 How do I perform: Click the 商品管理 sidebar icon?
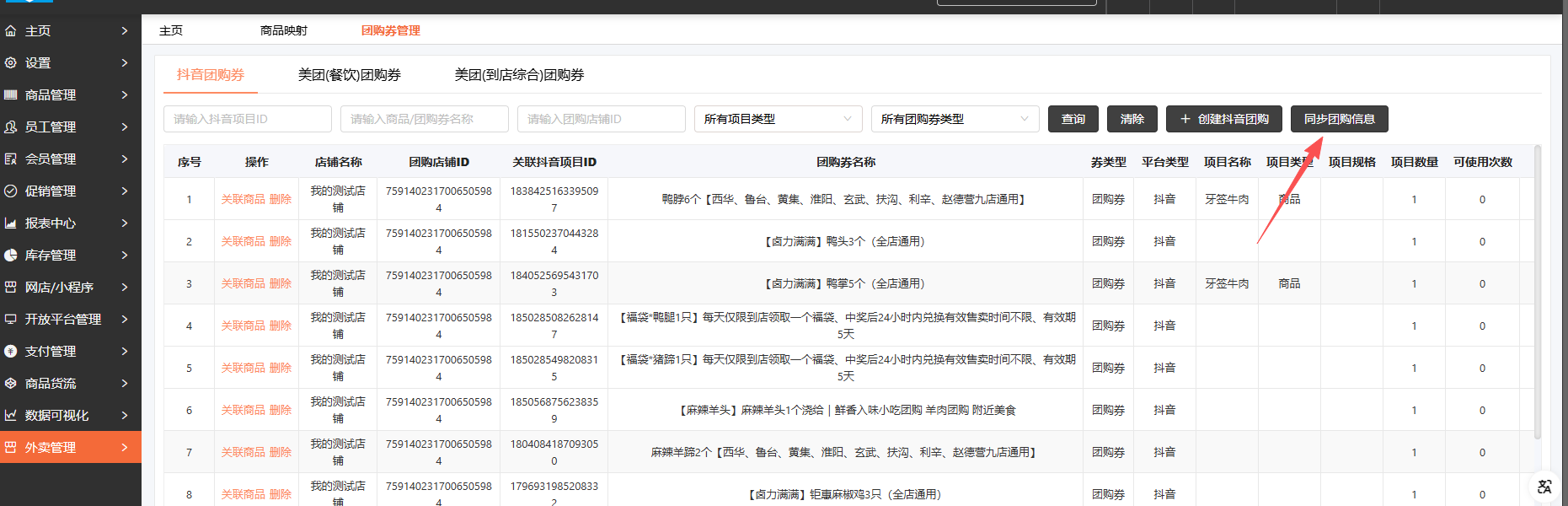click(11, 95)
